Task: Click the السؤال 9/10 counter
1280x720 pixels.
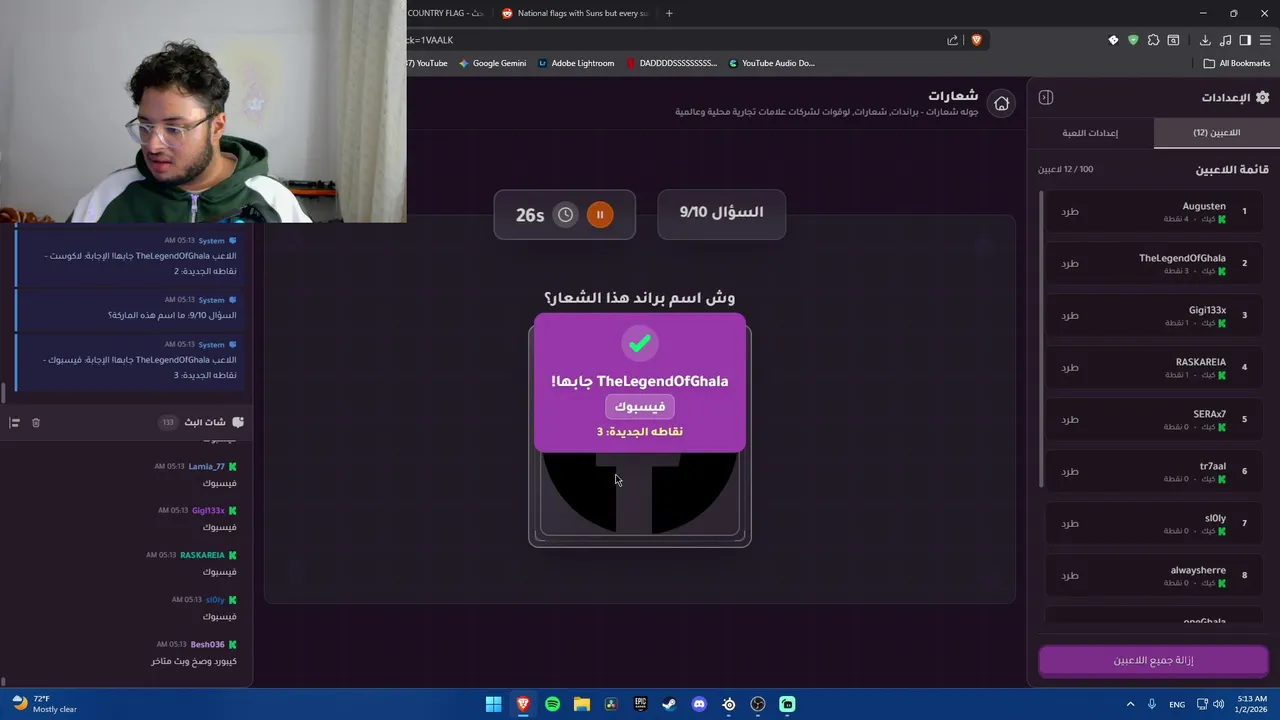Action: (x=721, y=212)
